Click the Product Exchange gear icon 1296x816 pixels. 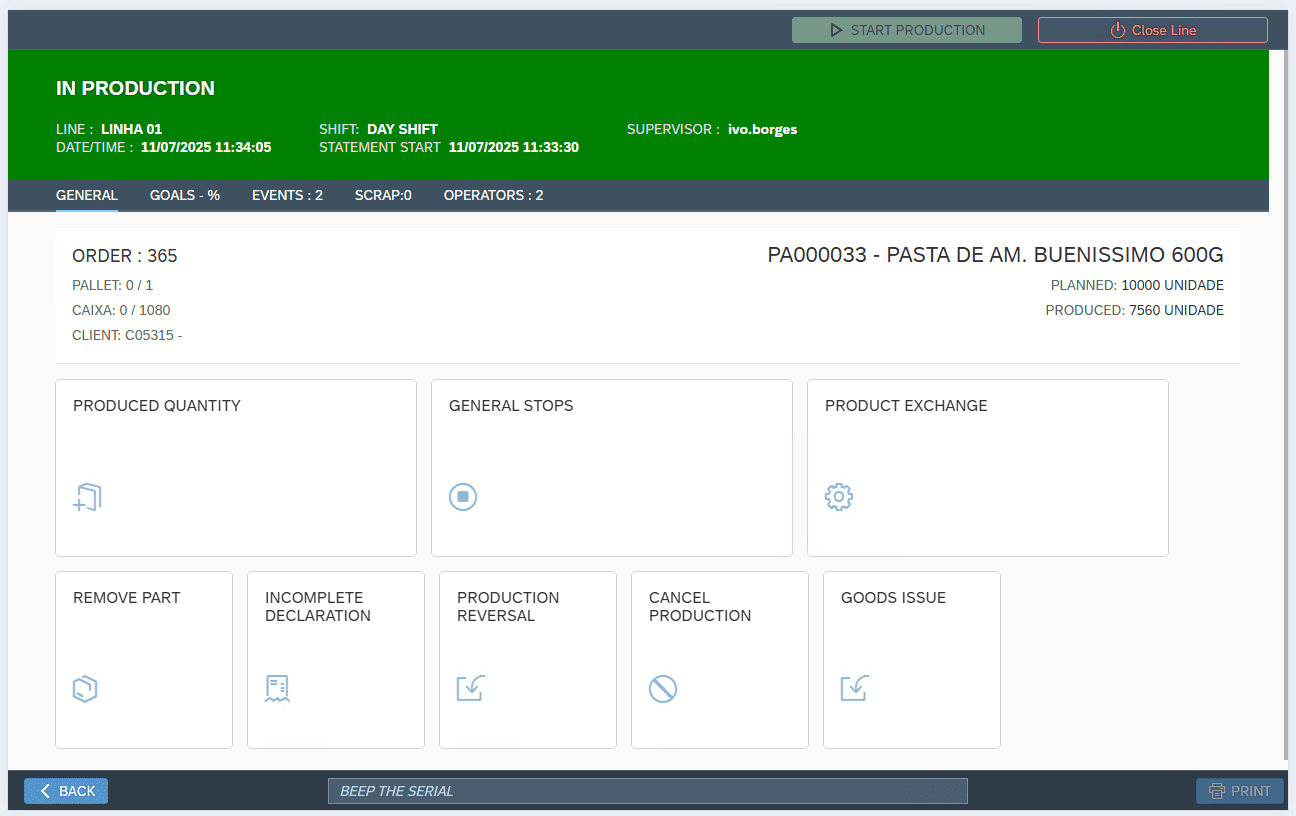coord(839,497)
